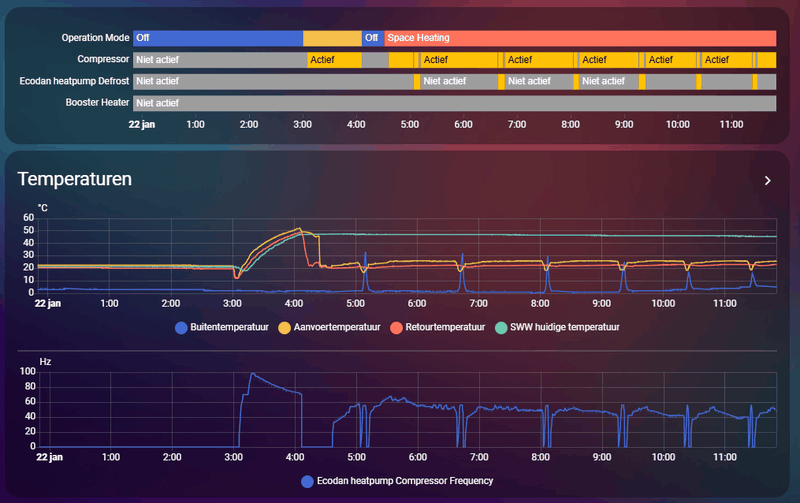800x503 pixels.
Task: Select the Booster Heater row label
Action: coord(97,103)
